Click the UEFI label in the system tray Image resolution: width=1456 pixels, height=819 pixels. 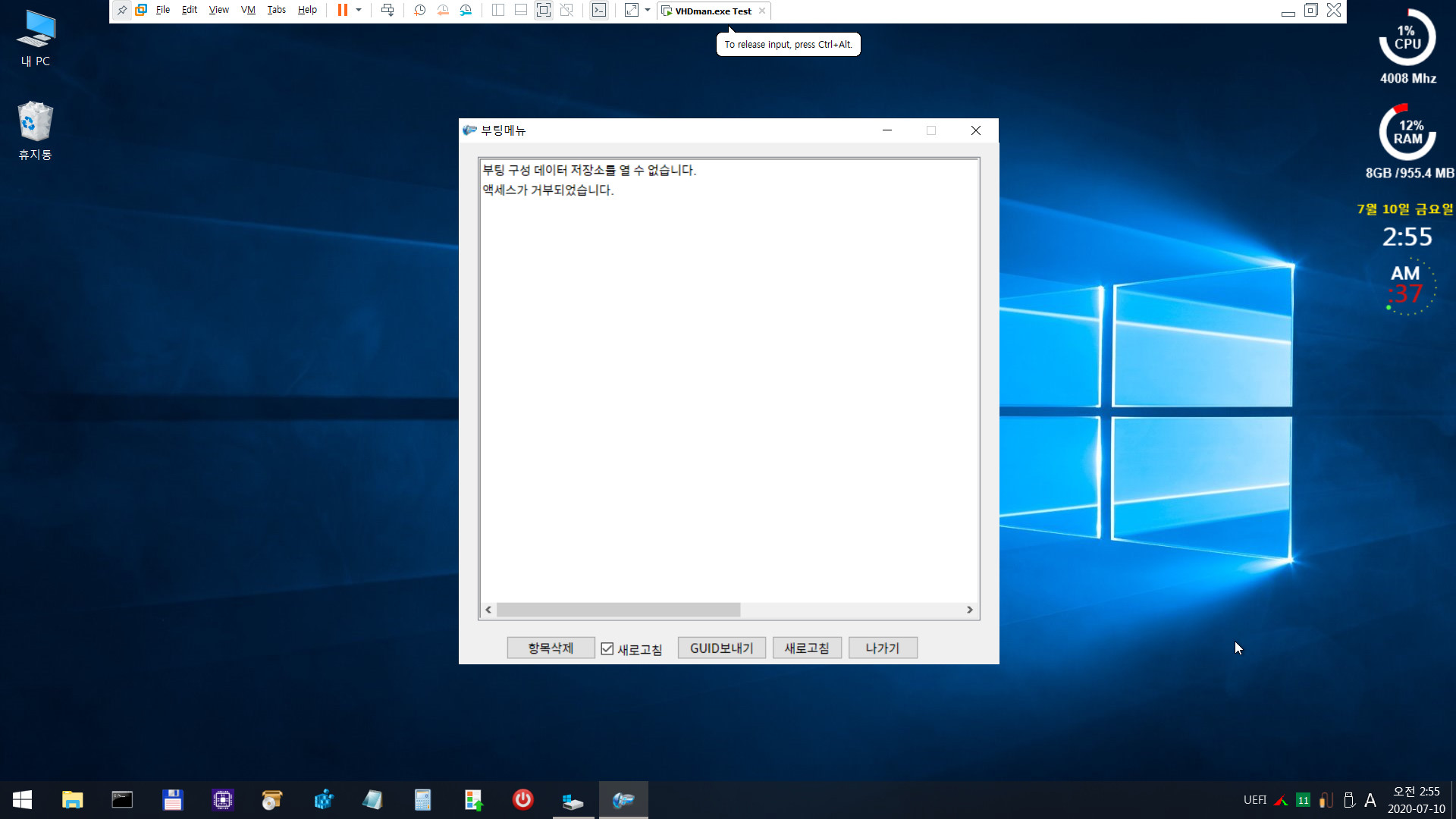tap(1255, 800)
